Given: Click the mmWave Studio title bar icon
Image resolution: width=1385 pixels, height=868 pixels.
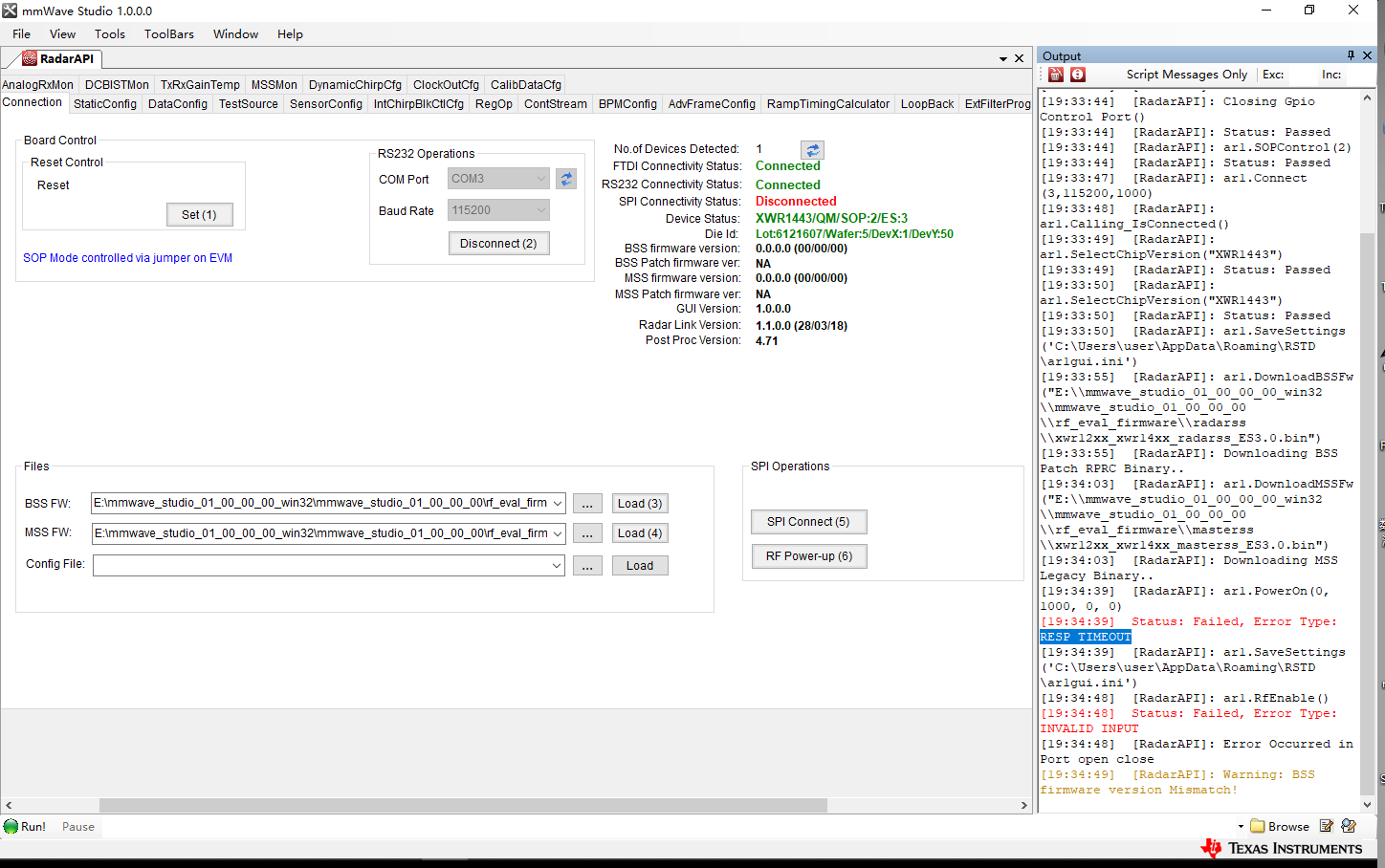Looking at the screenshot, I should [10, 11].
